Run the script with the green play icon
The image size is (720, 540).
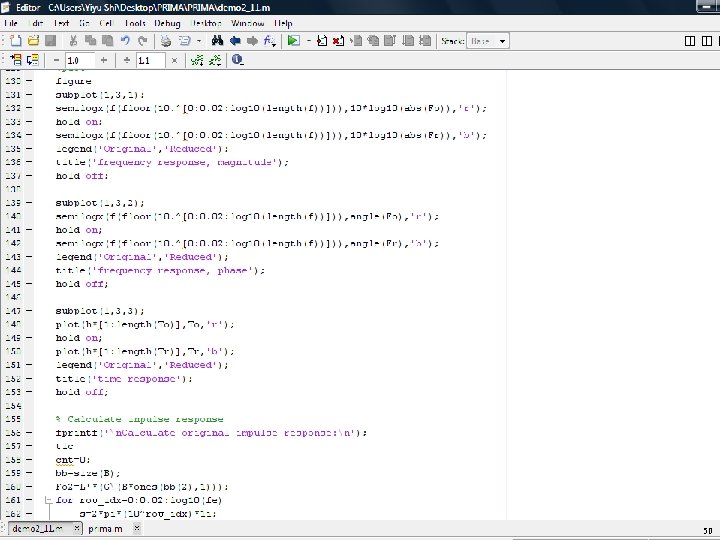click(293, 41)
